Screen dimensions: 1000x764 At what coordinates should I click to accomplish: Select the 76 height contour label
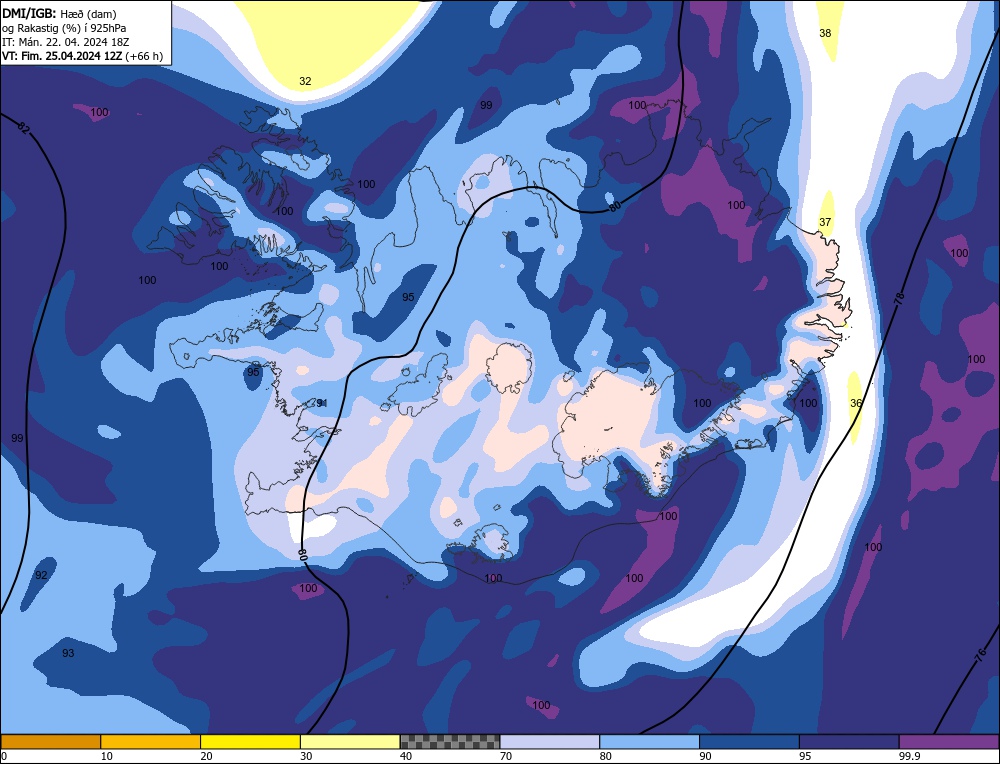[x=980, y=654]
